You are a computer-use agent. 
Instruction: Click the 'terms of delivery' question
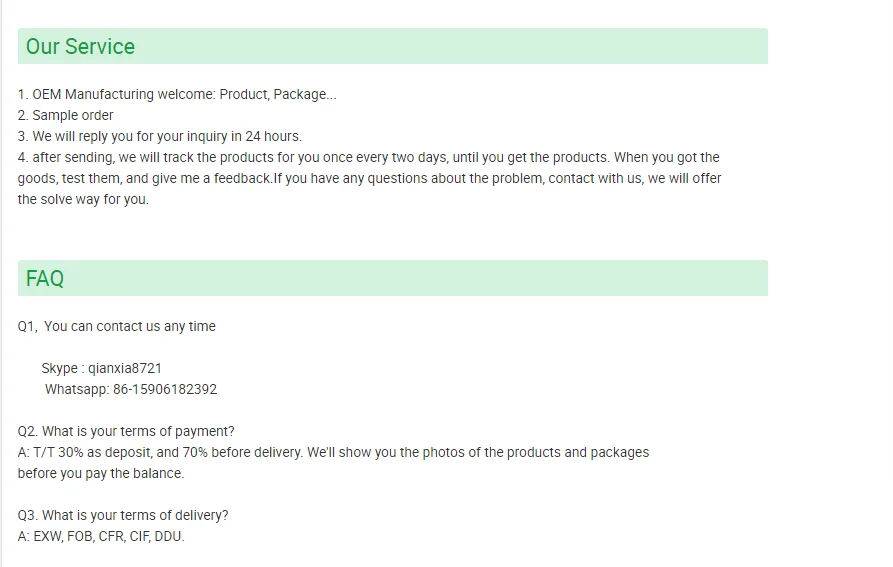coord(123,516)
